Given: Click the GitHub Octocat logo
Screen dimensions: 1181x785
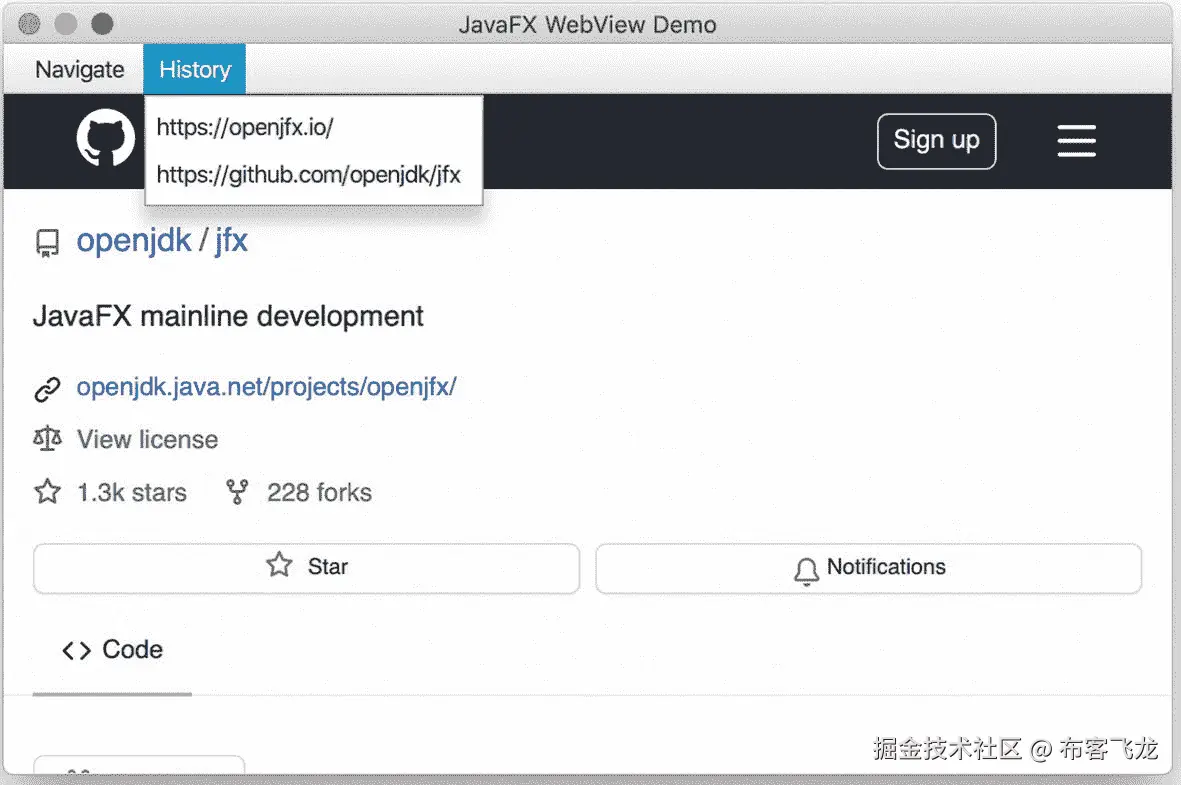Looking at the screenshot, I should point(105,138).
